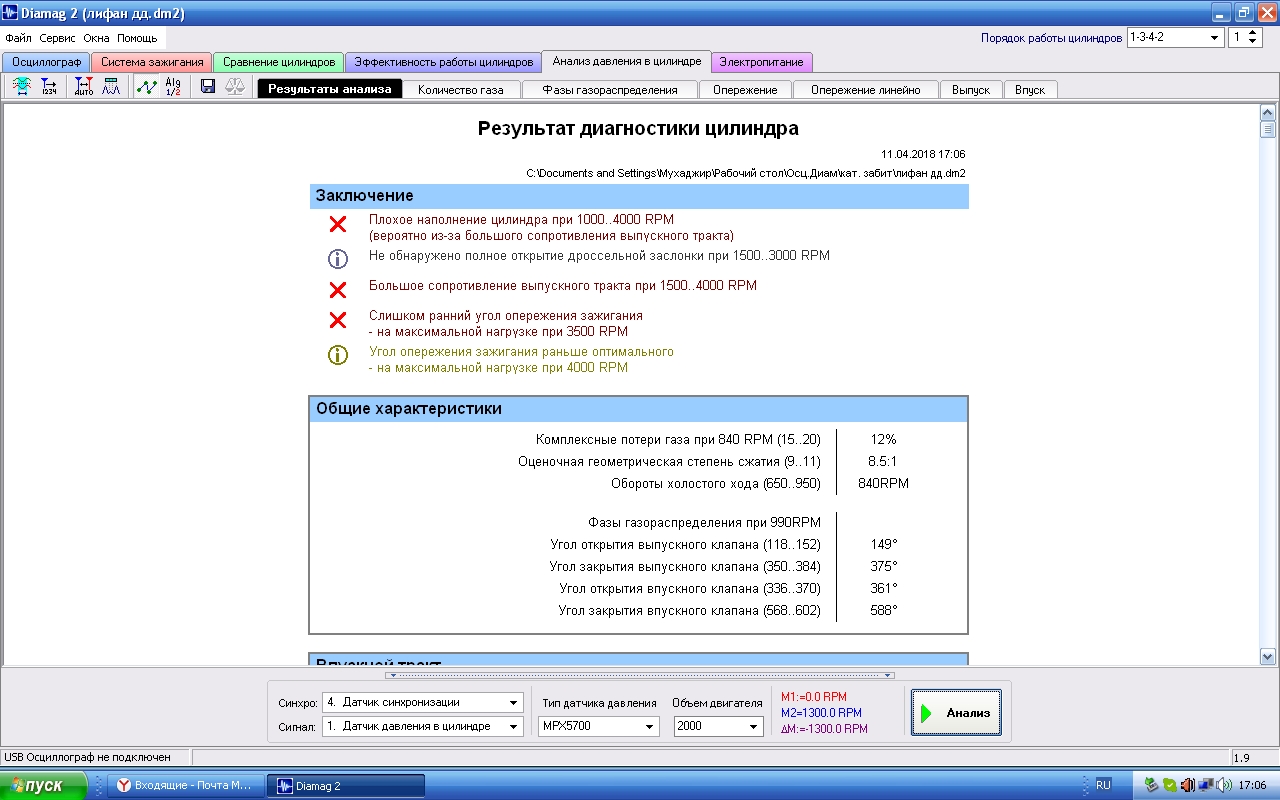Click the 12% gas losses value
The height and width of the screenshot is (800, 1280).
coord(883,439)
